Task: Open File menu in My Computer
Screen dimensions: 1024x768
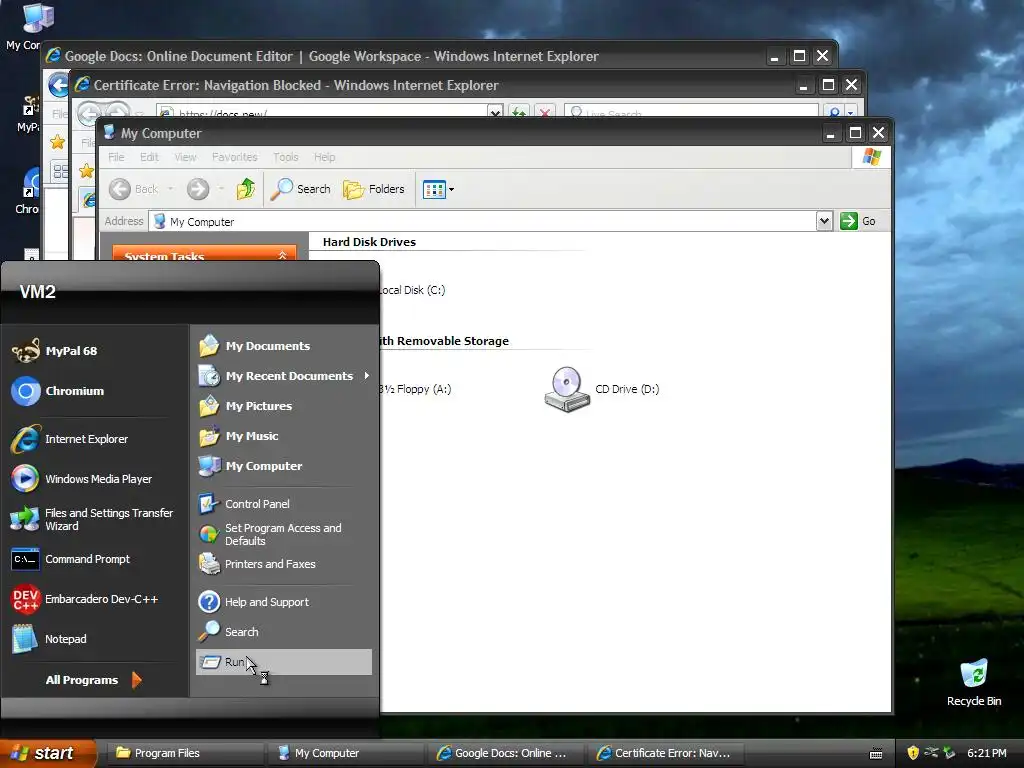Action: click(116, 157)
